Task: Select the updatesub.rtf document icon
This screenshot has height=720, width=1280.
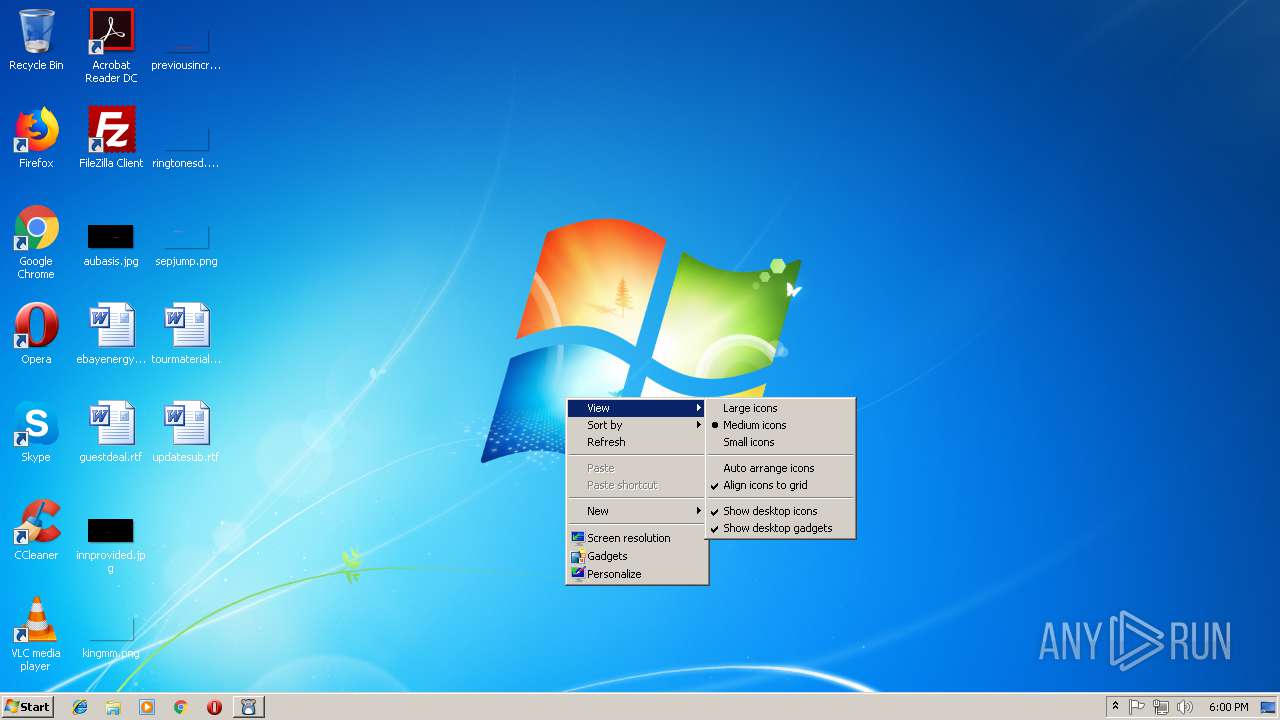Action: click(186, 432)
